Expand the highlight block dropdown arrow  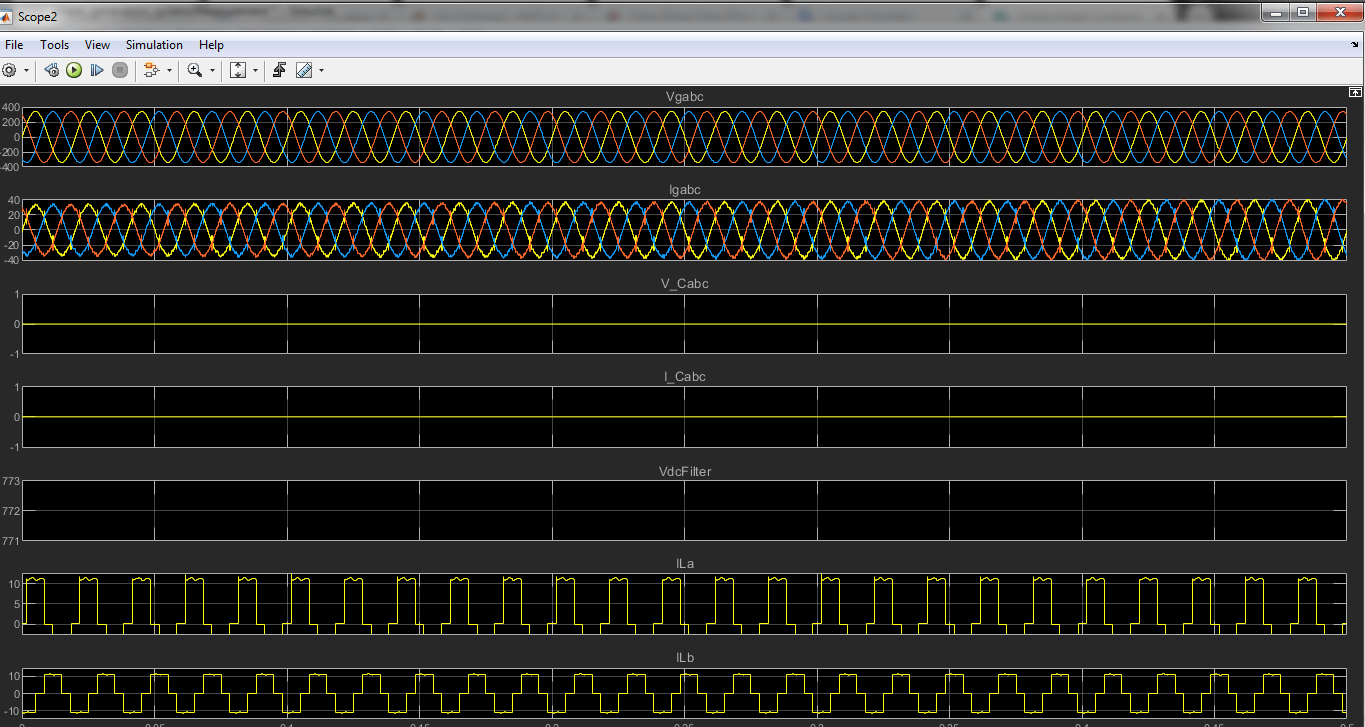click(169, 70)
